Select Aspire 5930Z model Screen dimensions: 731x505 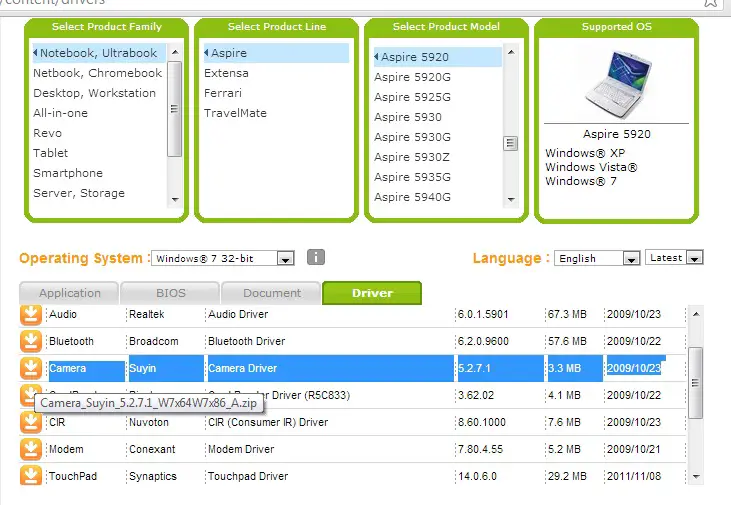tap(412, 157)
